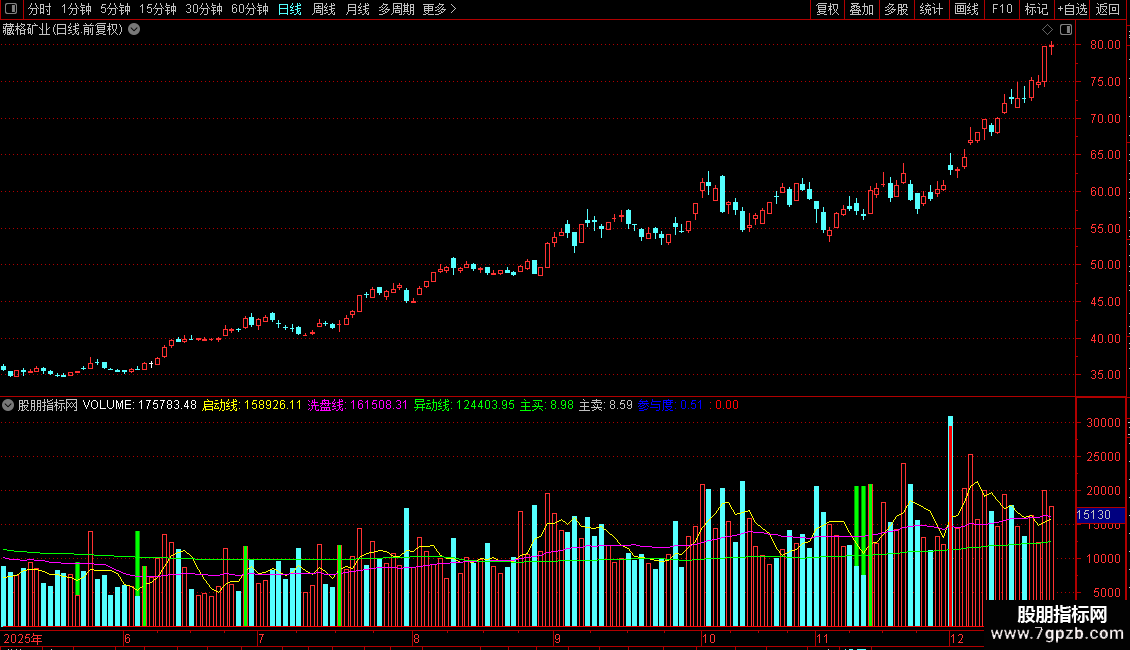Activate the 画线 drawing tool
This screenshot has height=650, width=1130.
(x=966, y=9)
